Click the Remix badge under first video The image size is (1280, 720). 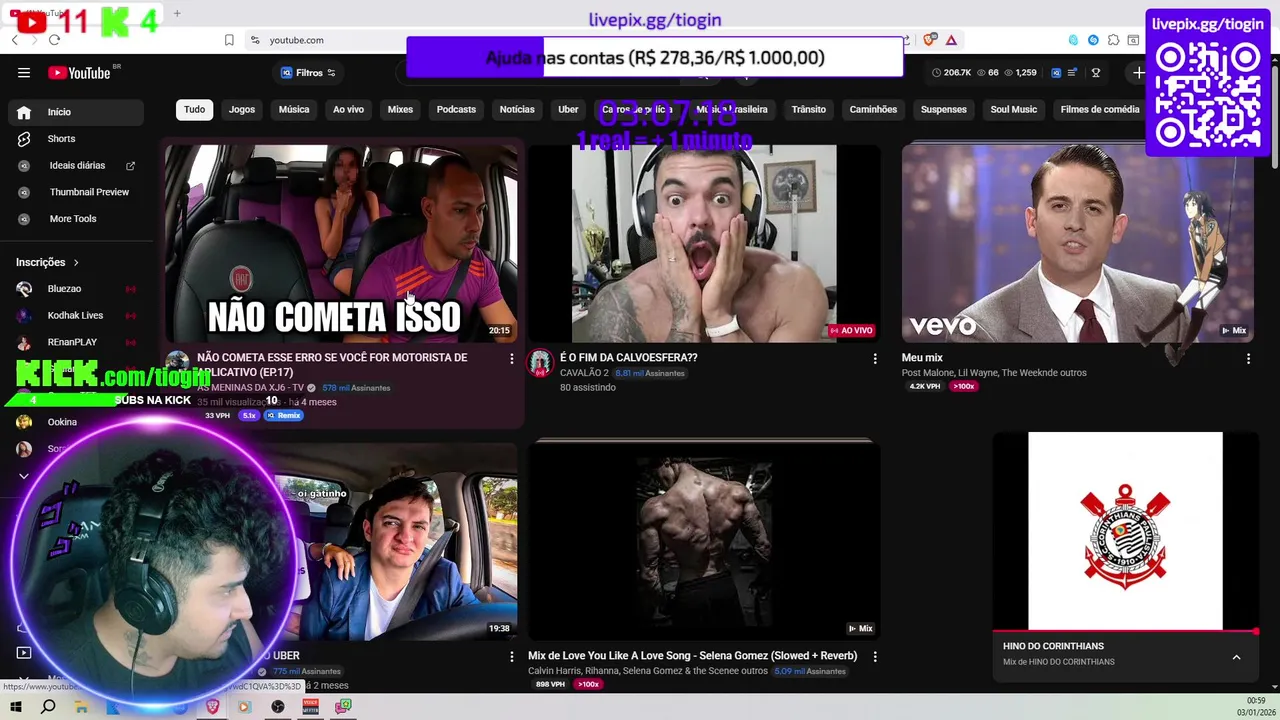[x=283, y=415]
